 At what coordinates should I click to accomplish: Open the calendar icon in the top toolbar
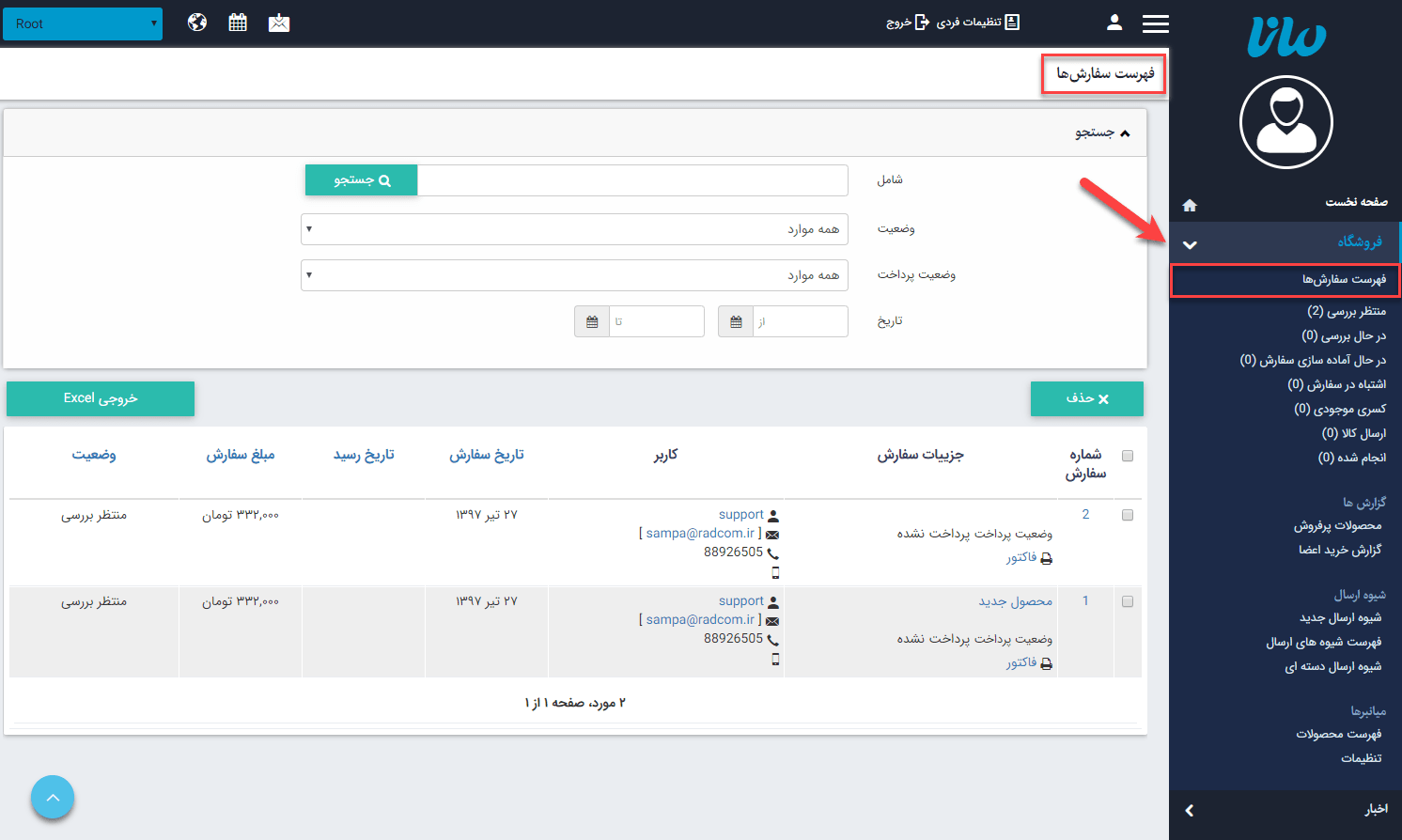(237, 22)
